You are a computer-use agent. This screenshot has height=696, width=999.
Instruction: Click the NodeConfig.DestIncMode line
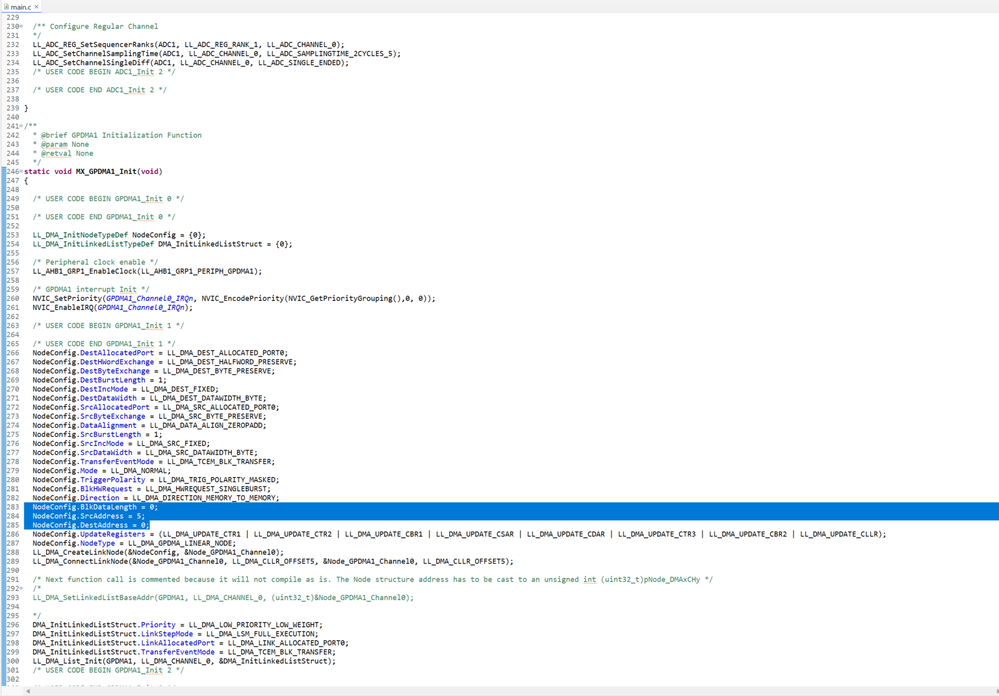pos(126,389)
